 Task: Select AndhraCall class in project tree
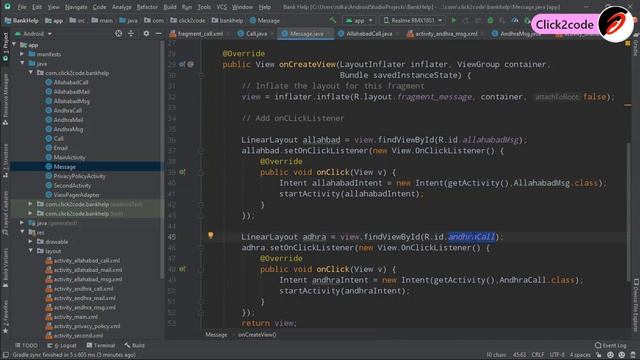point(67,110)
